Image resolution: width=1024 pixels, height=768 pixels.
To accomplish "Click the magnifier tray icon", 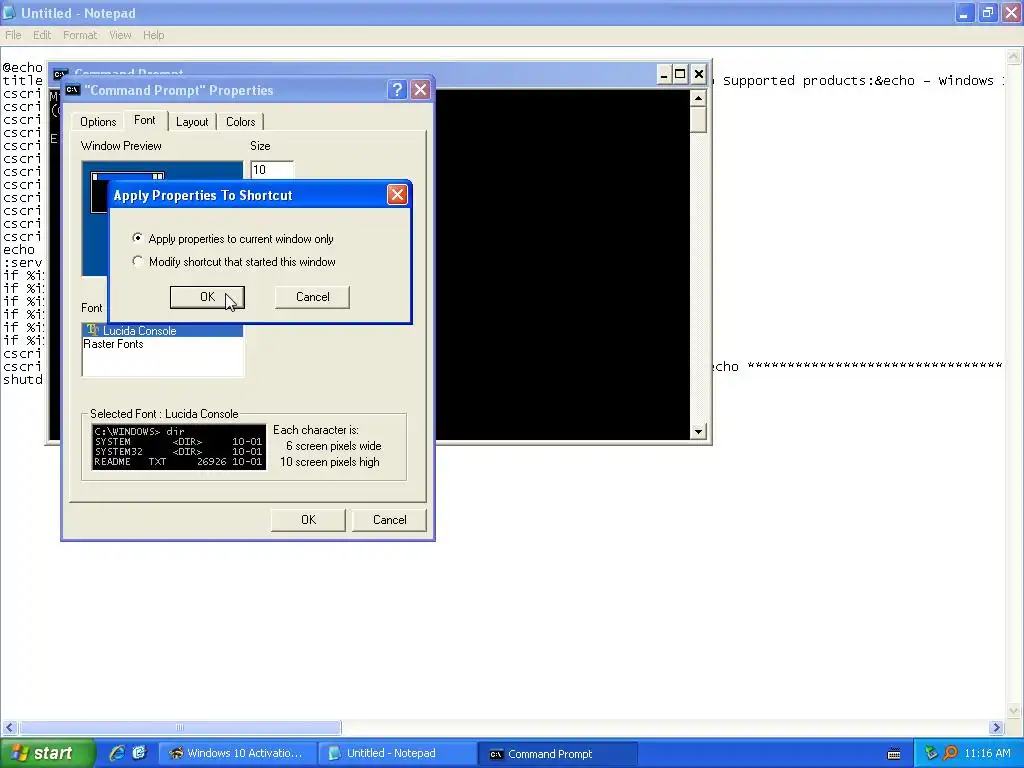I will (951, 754).
